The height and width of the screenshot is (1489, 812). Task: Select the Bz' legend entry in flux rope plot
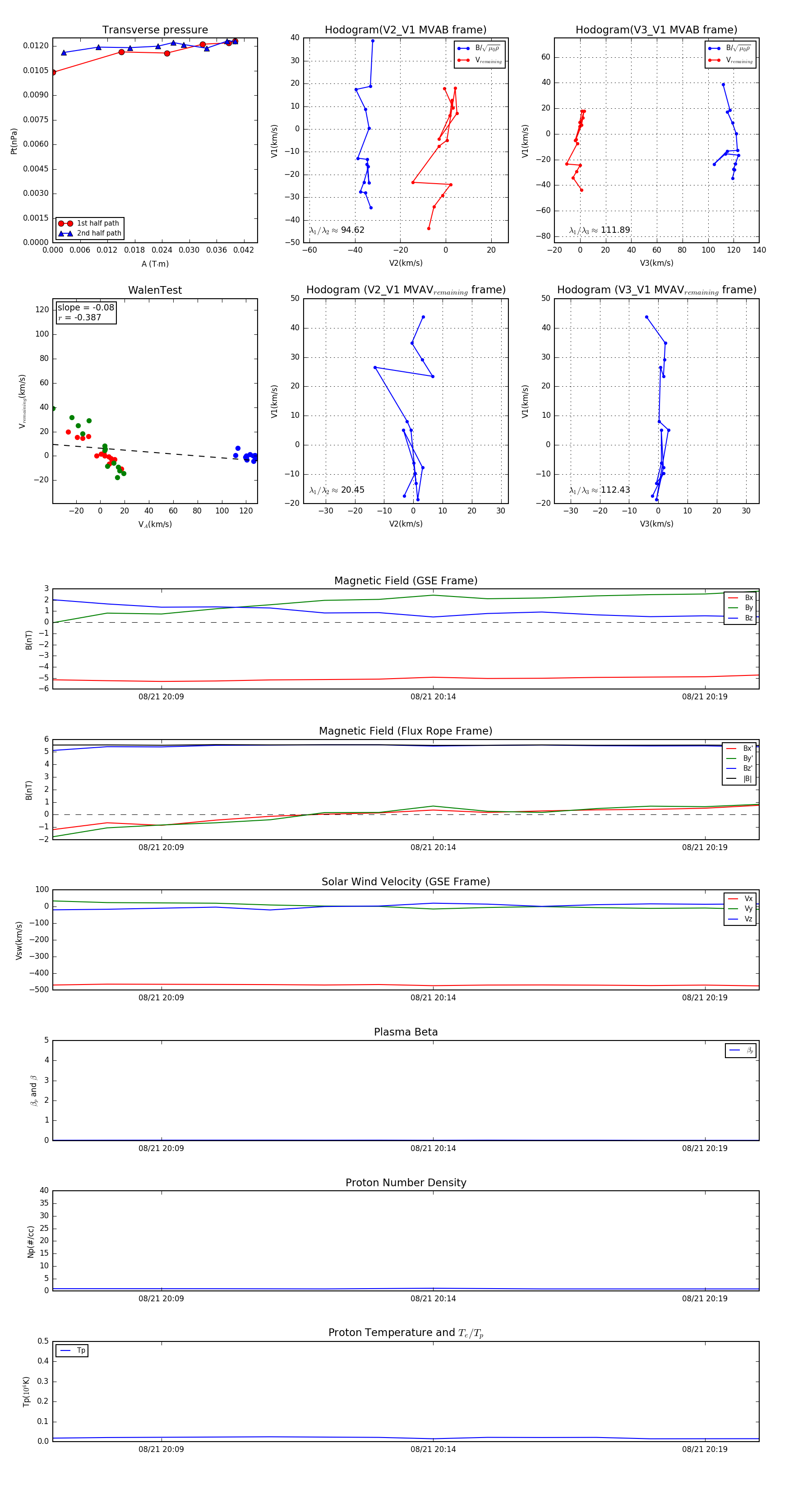point(739,769)
